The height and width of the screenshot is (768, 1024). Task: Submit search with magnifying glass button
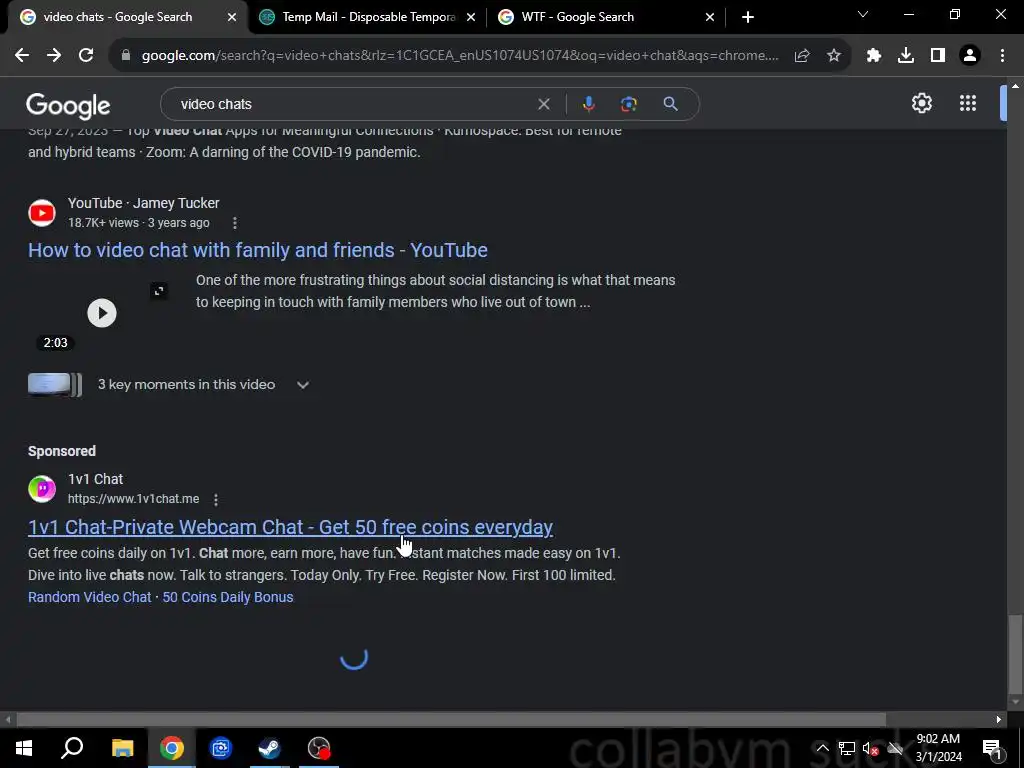[670, 104]
